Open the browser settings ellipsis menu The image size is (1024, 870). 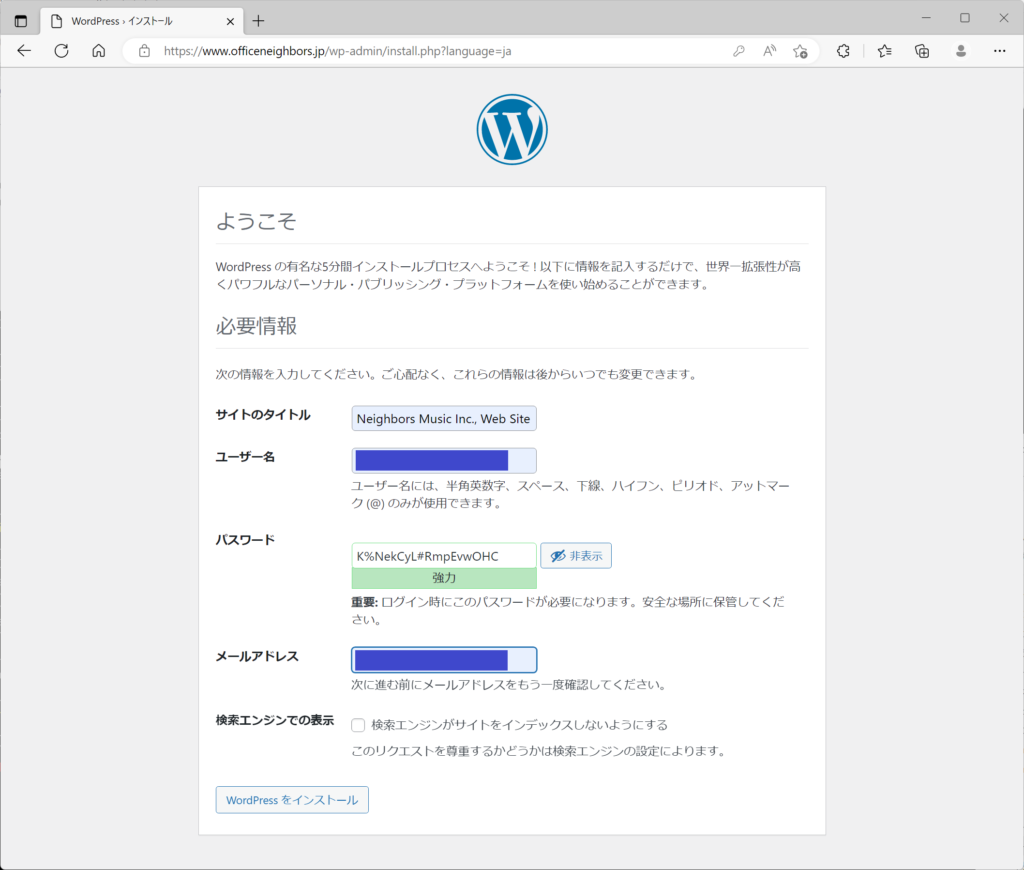(x=999, y=51)
